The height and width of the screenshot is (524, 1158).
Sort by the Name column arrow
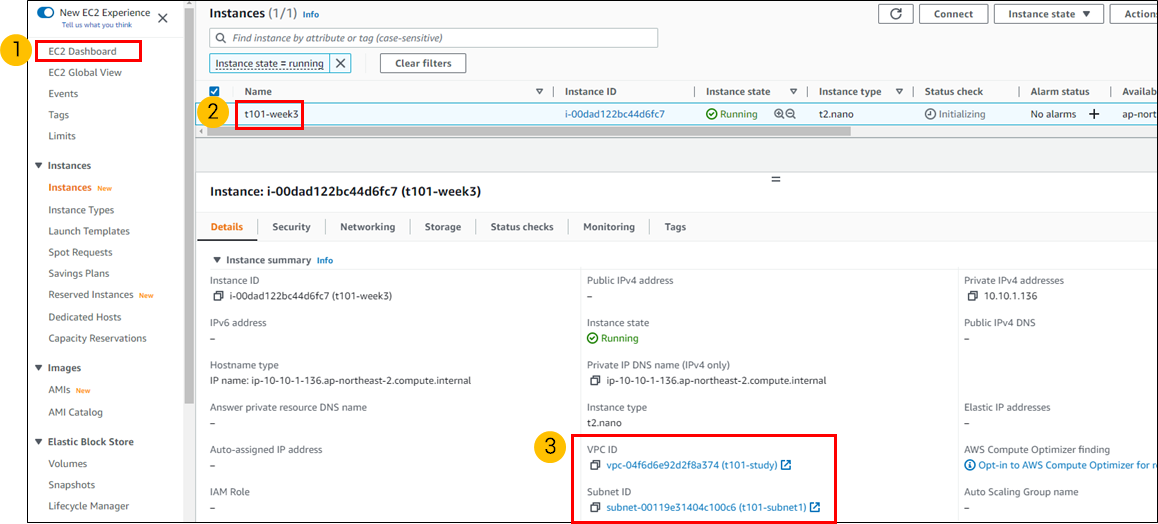click(539, 92)
